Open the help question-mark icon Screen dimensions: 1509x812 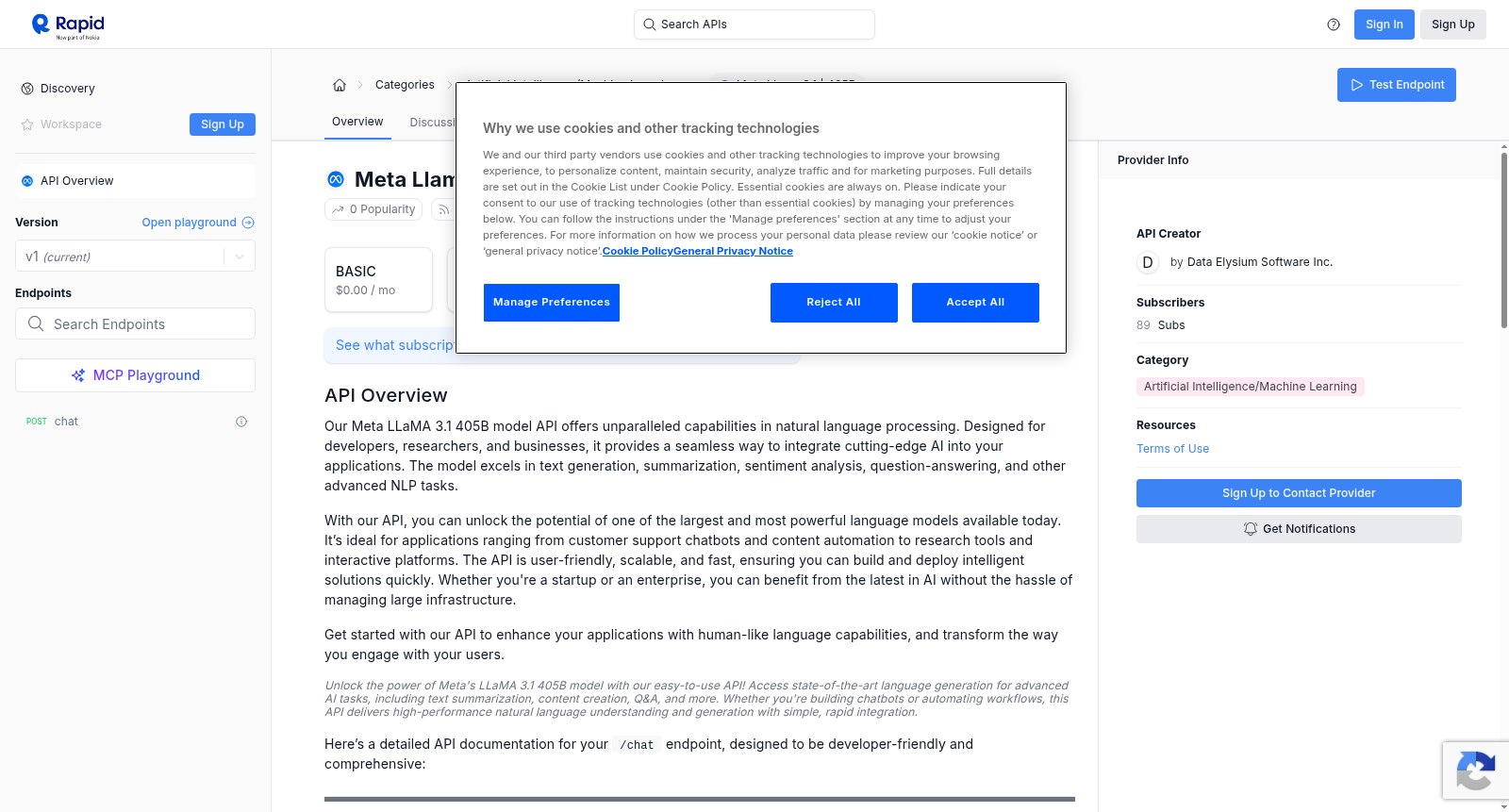[1334, 25]
